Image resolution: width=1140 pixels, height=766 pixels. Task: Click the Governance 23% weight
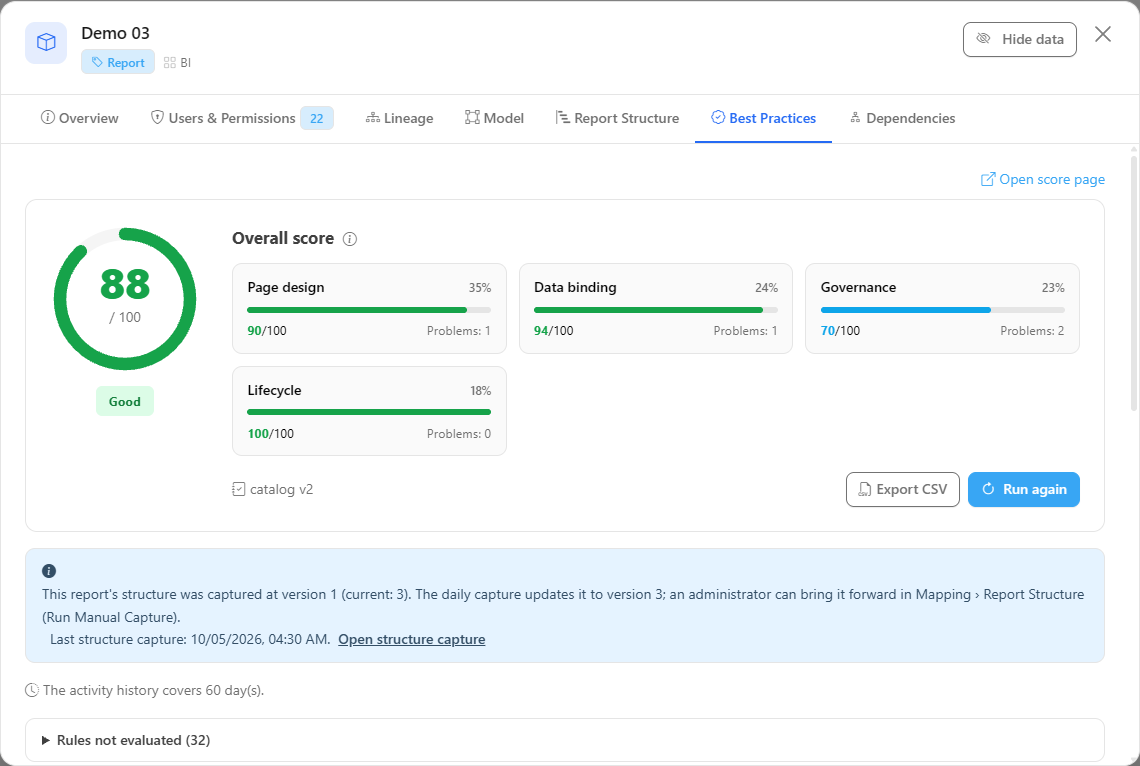1053,288
